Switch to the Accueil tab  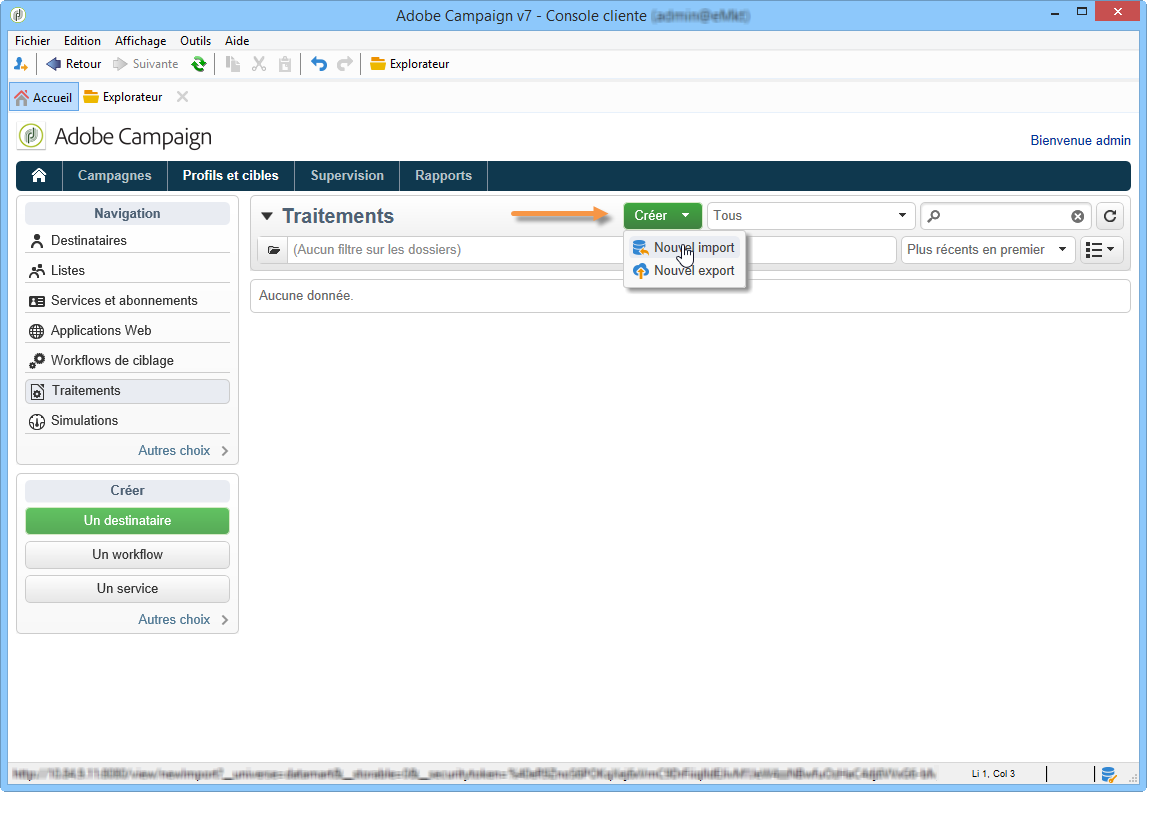[44, 97]
